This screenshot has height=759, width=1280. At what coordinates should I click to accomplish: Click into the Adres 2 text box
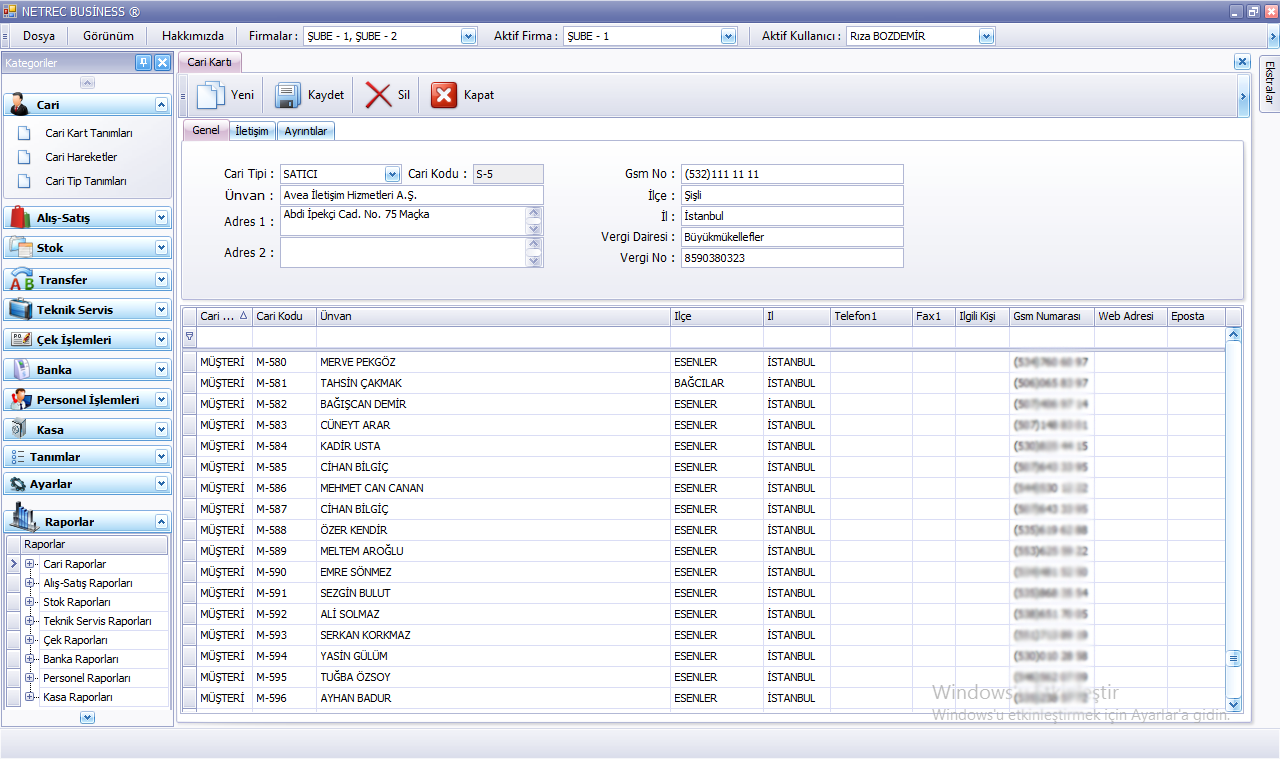(403, 252)
